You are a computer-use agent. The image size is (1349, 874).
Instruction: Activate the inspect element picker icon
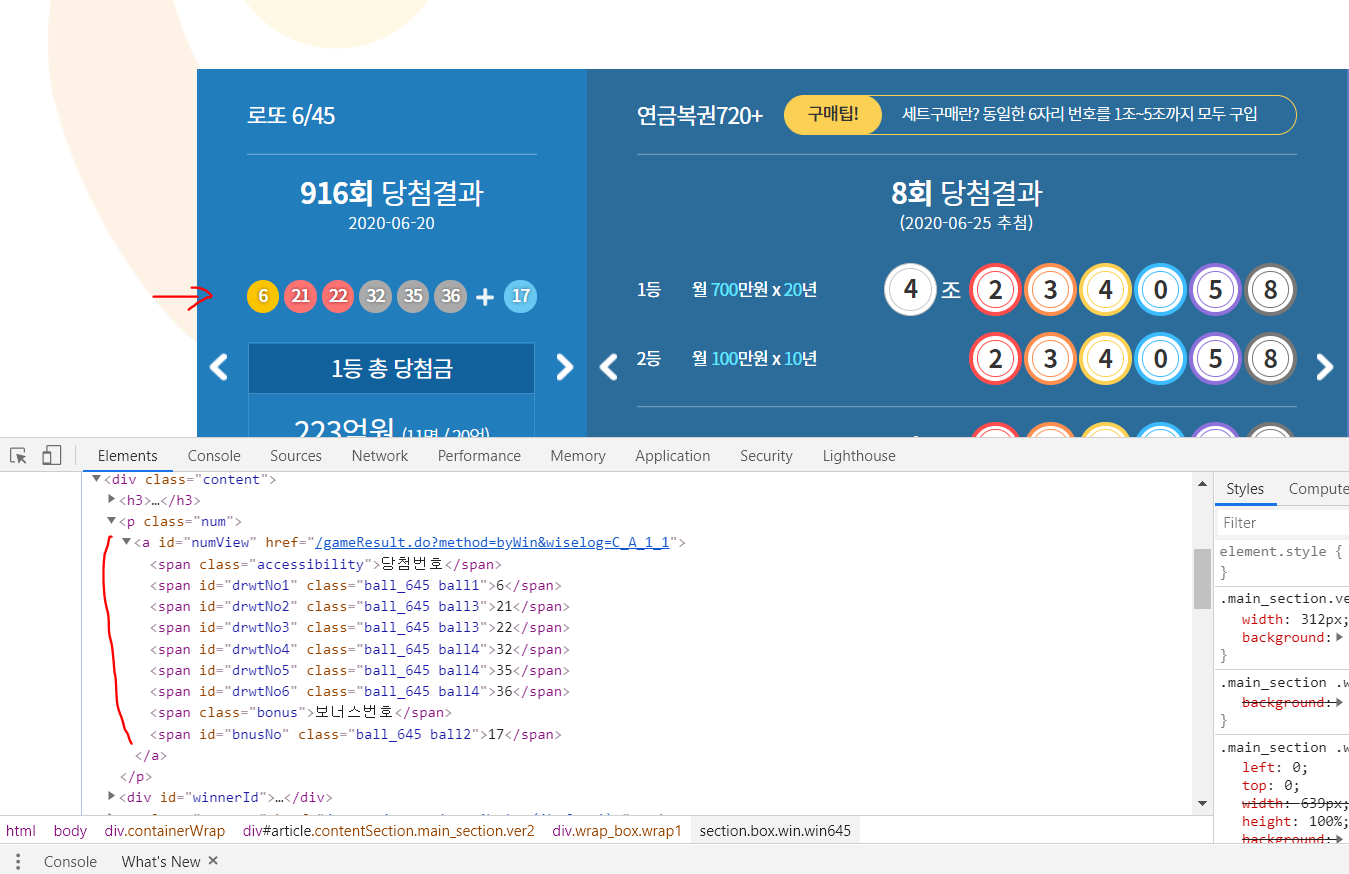[18, 456]
